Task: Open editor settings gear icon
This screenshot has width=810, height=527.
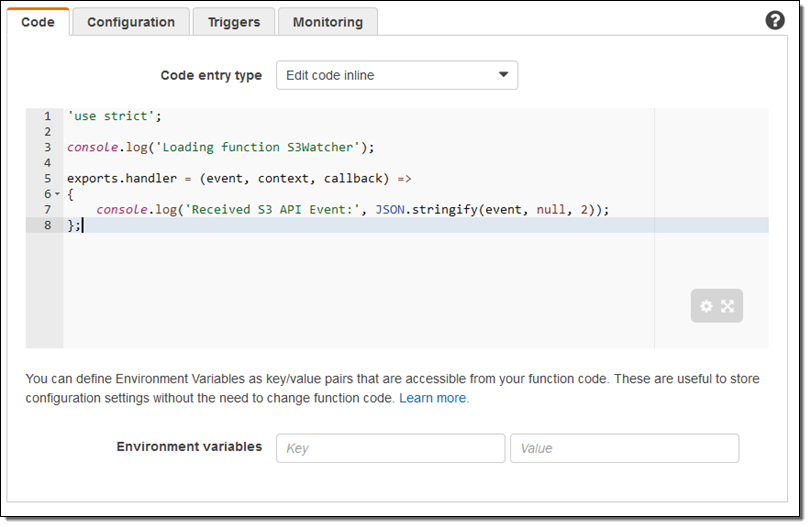Action: tap(706, 306)
